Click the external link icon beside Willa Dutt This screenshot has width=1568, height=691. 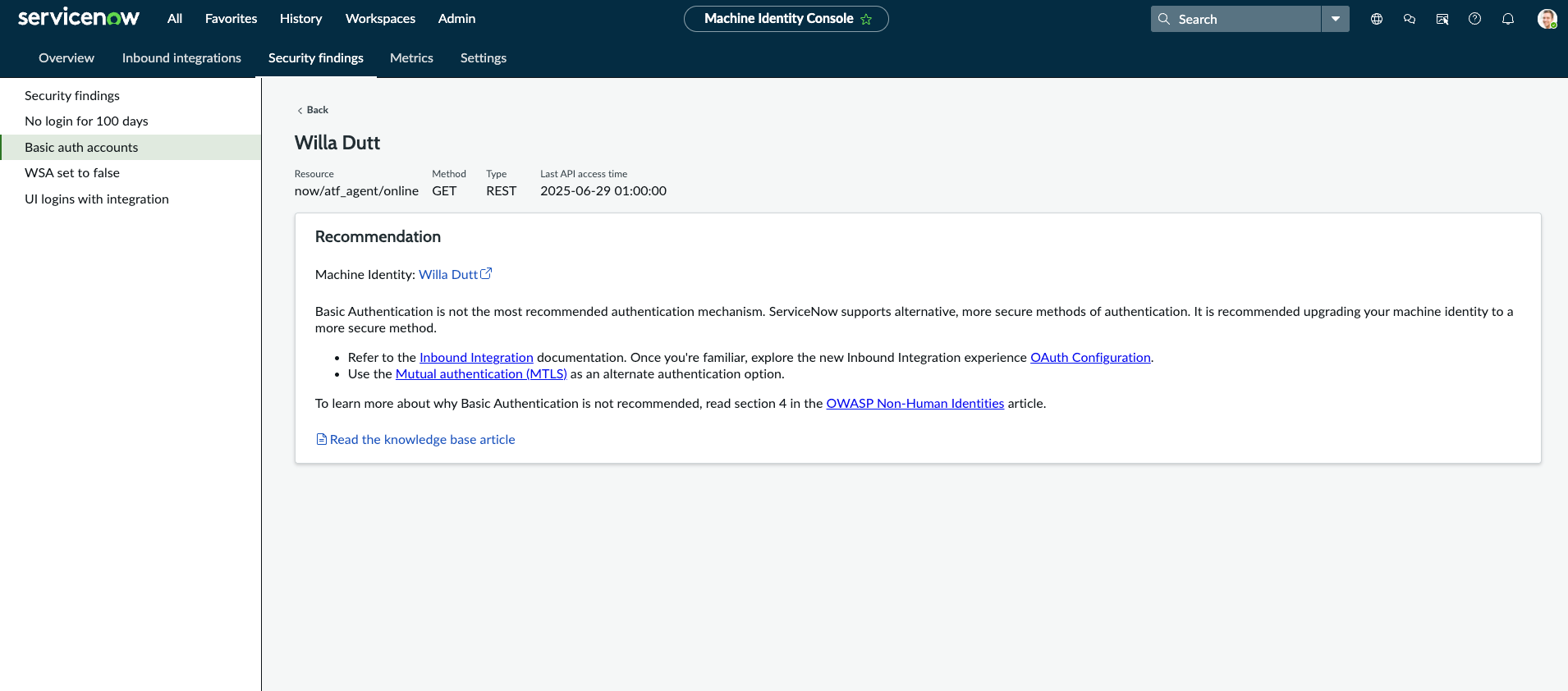486,274
